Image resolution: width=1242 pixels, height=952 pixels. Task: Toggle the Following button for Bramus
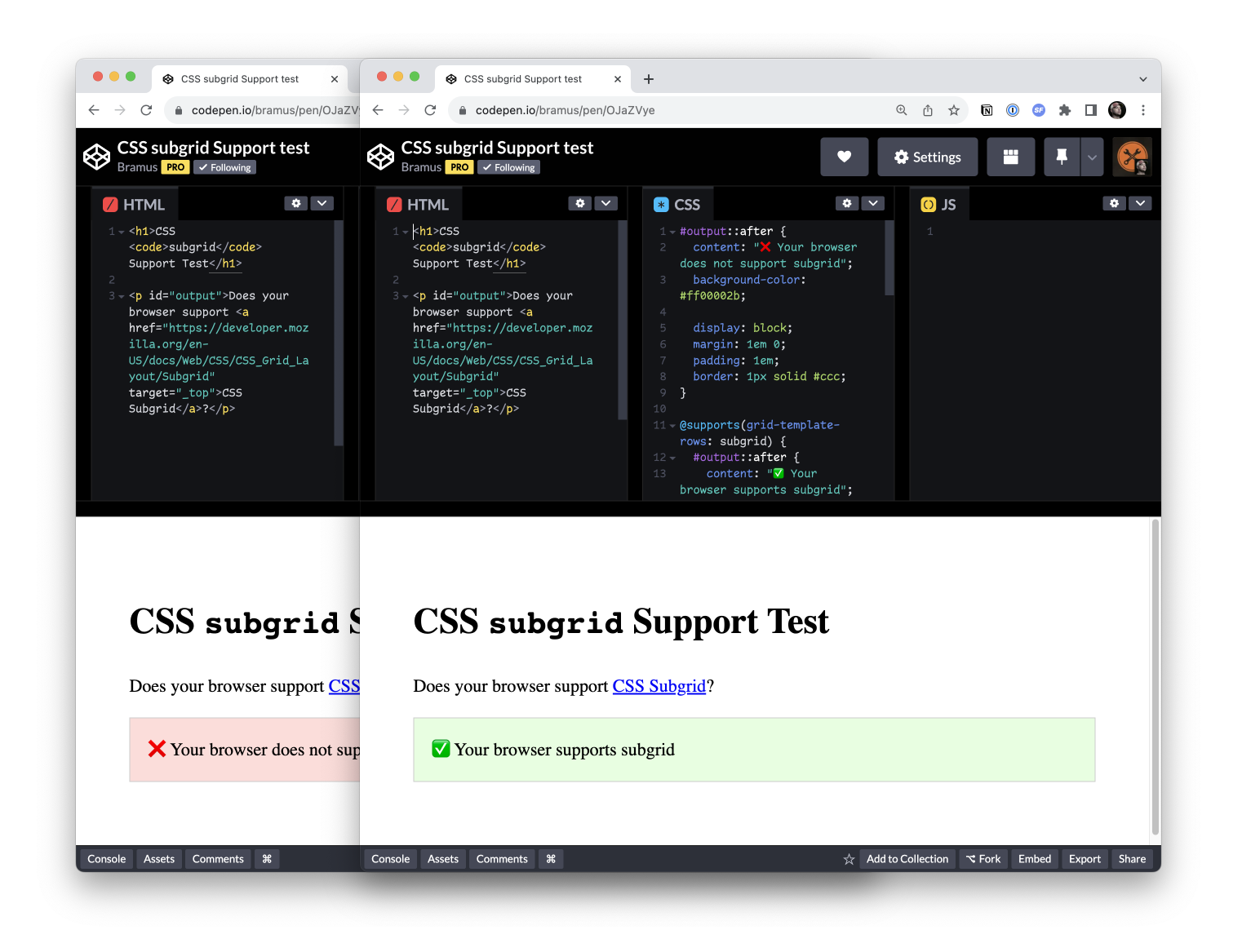[508, 167]
